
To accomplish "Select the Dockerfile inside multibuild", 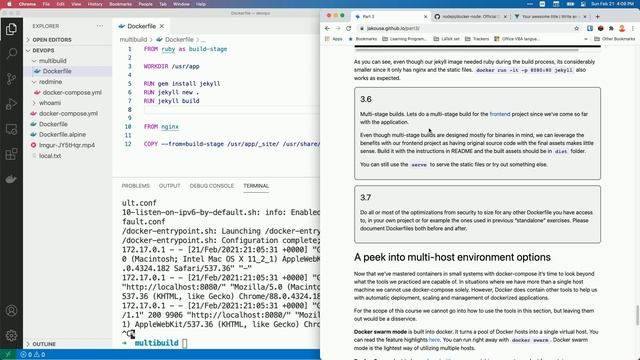I will click(57, 71).
